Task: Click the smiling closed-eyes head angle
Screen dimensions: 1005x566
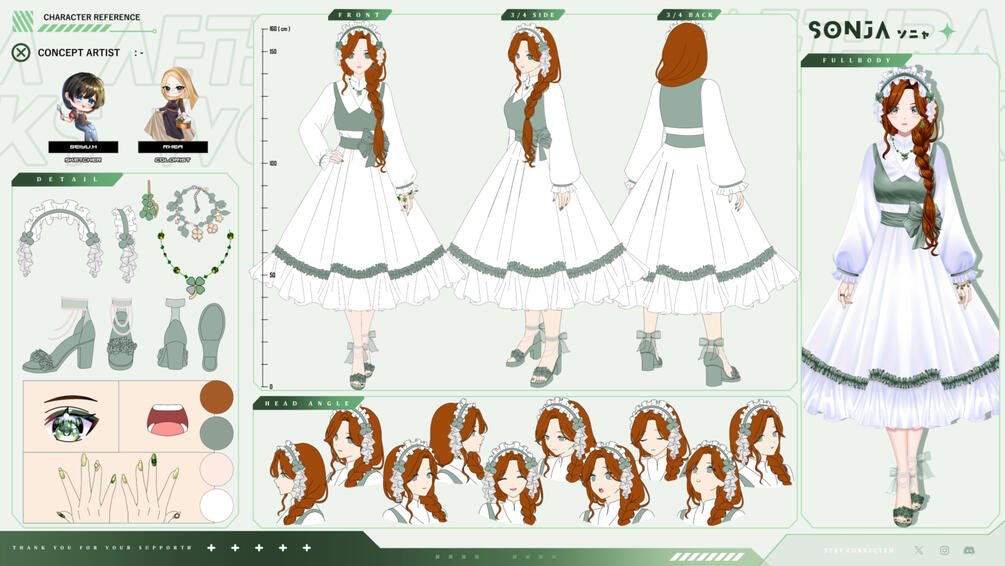Action: click(513, 484)
